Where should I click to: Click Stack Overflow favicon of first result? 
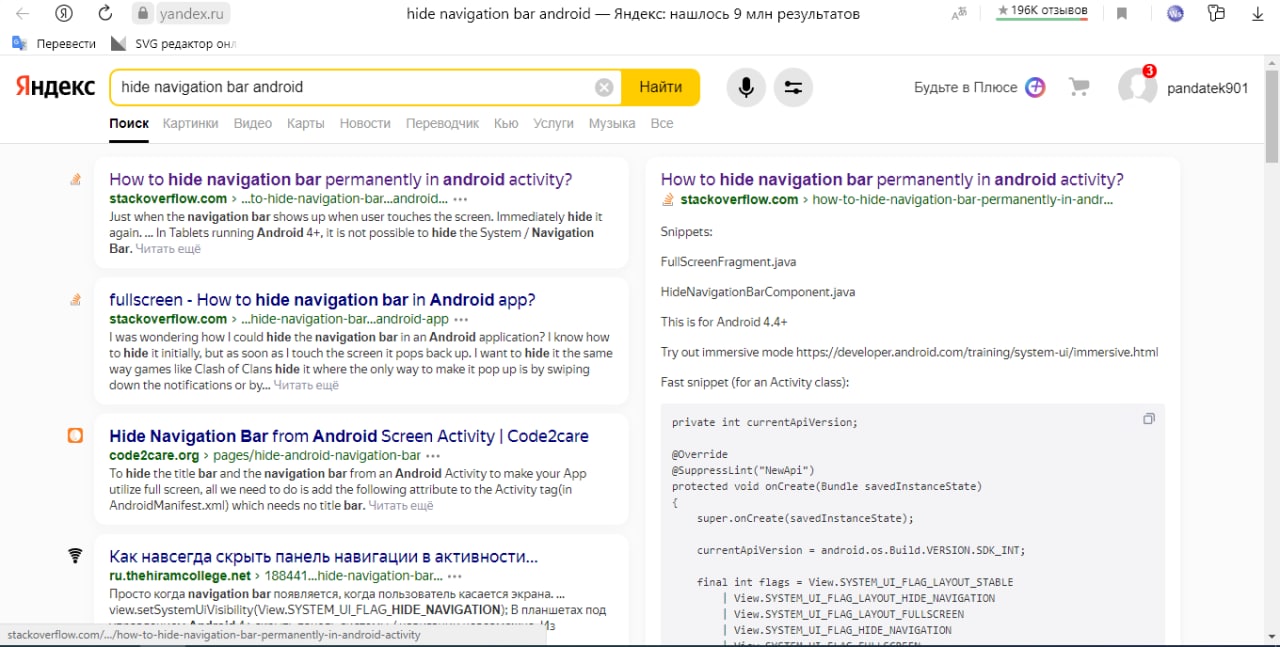click(75, 180)
